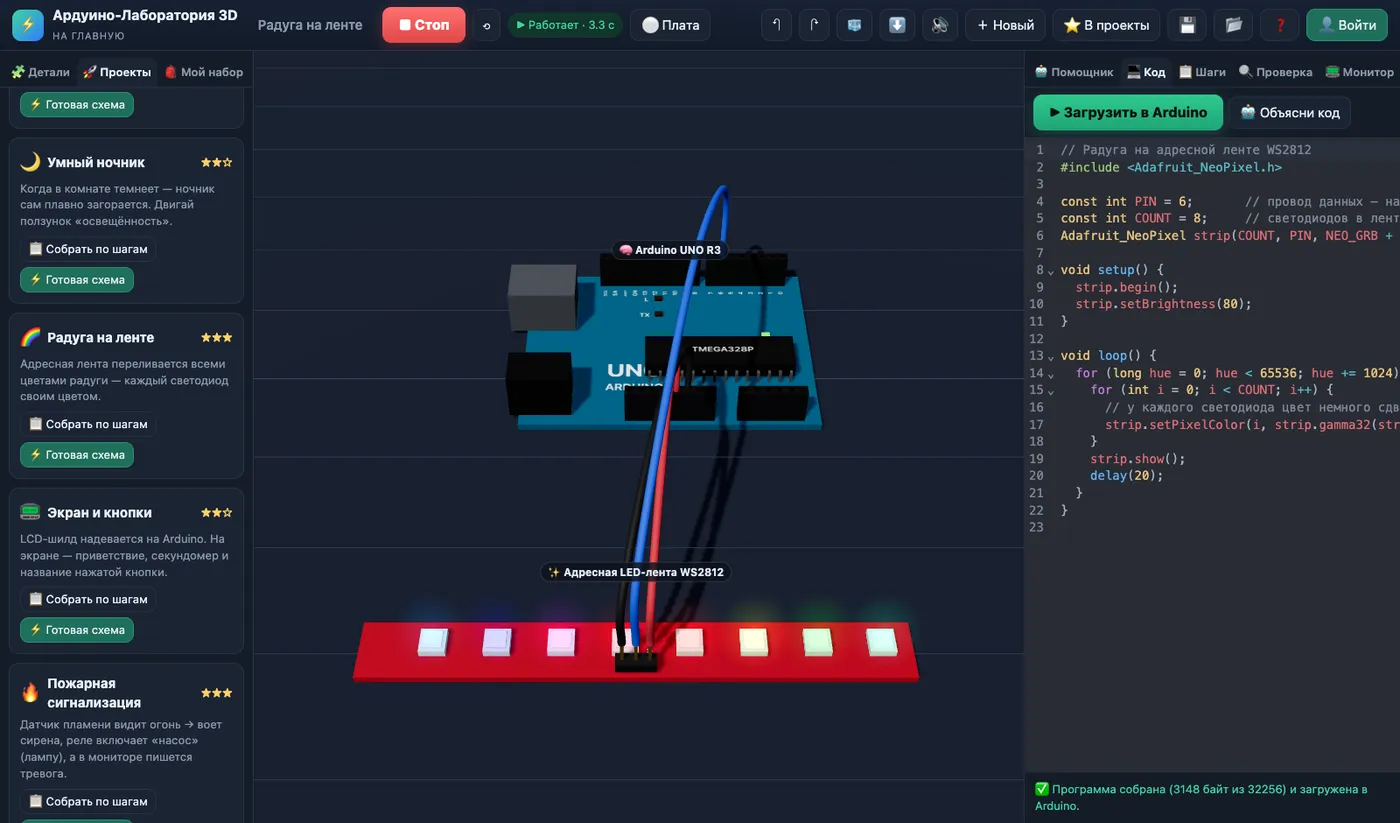Click Собрать по шагам under Пожарная сигнализация
Screen dimensions: 1400x823
(x=88, y=801)
